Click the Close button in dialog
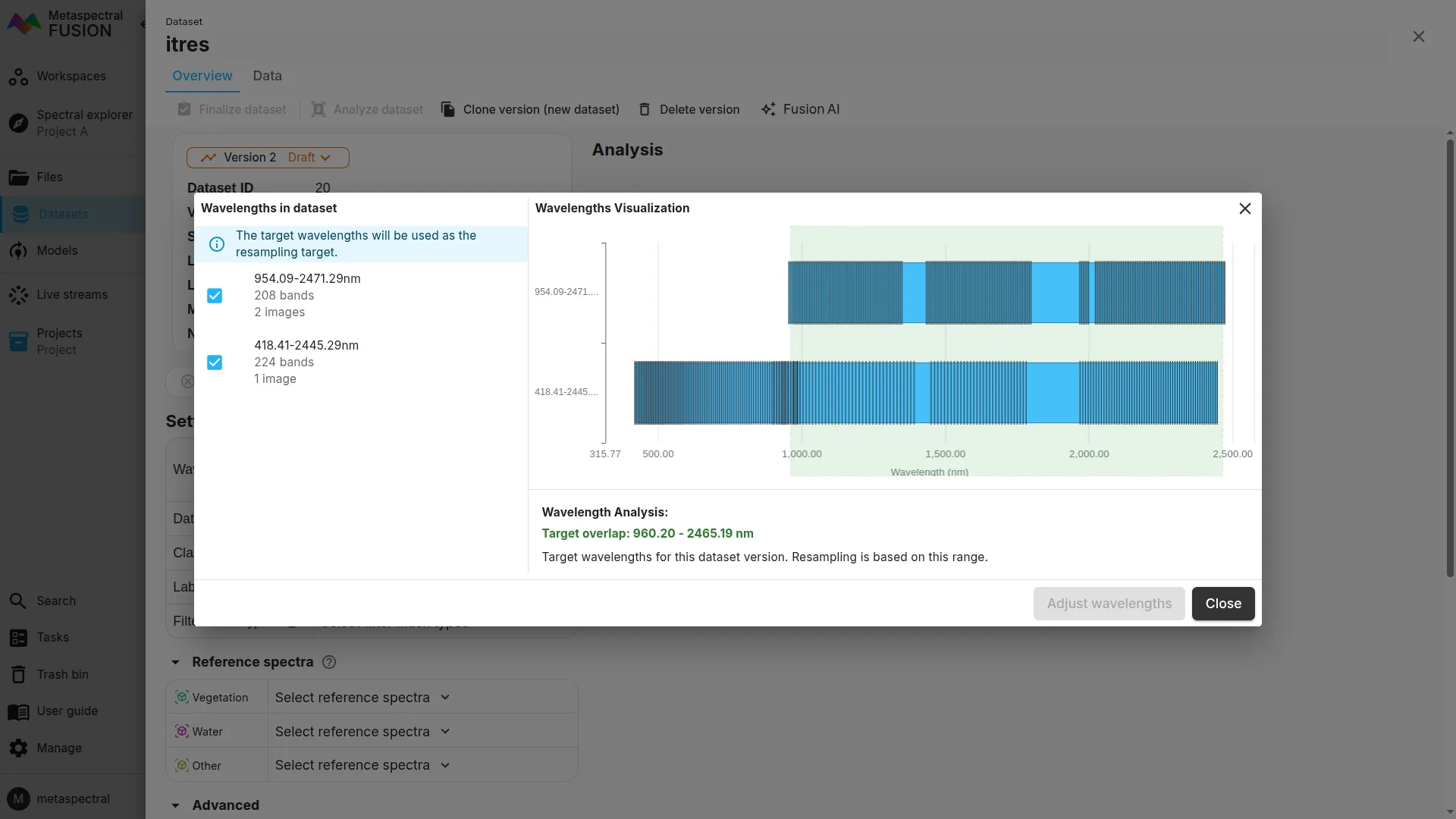 pyautogui.click(x=1222, y=604)
